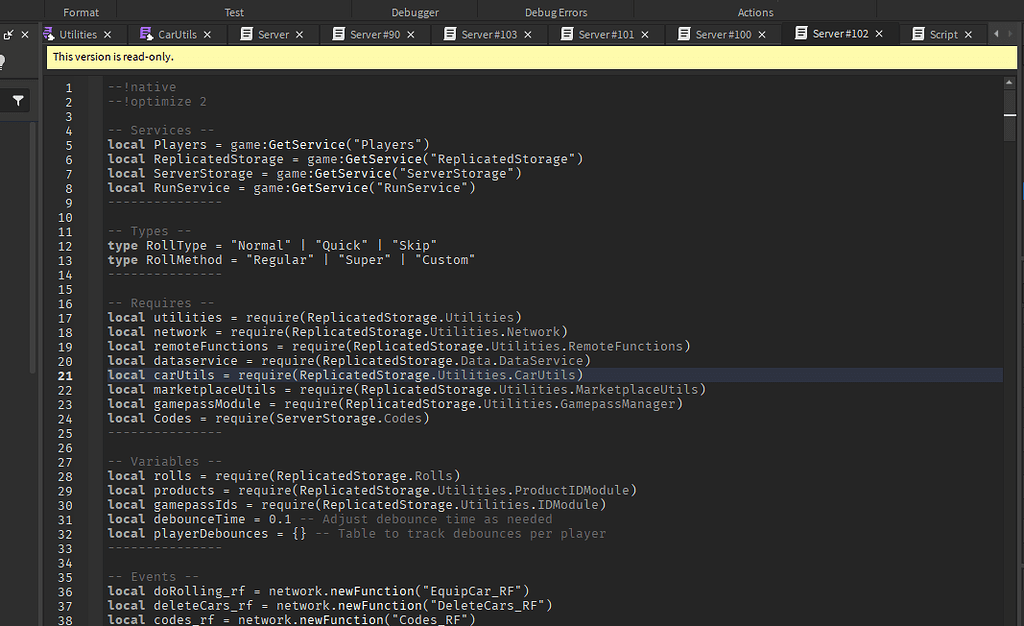Click the purple module icon on the Utilities tab
This screenshot has height=626, width=1024.
point(48,33)
